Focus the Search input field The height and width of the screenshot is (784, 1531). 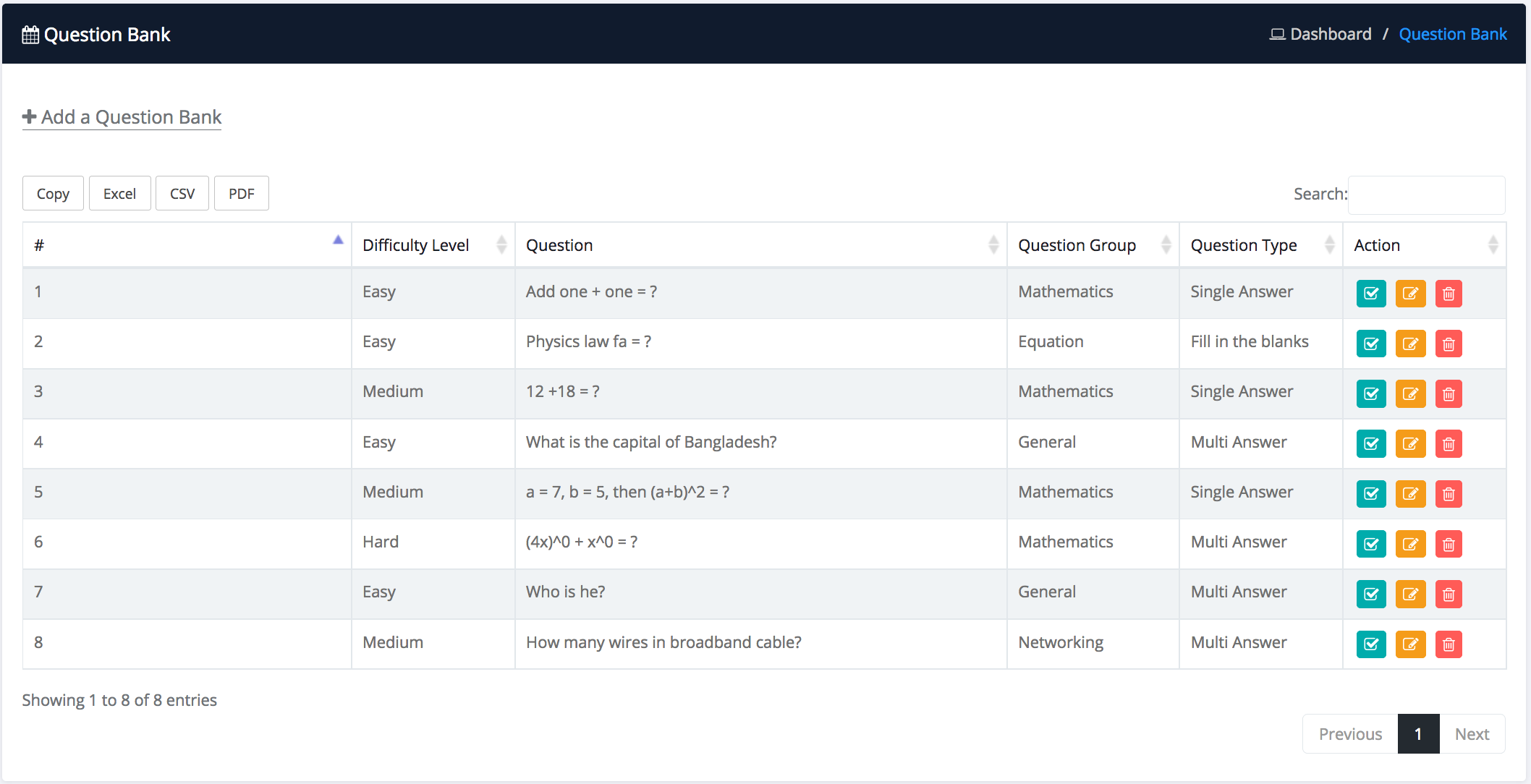coord(1425,195)
